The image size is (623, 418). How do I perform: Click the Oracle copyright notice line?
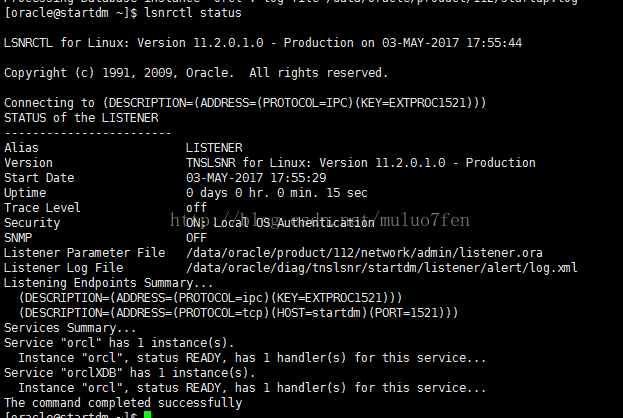196,73
